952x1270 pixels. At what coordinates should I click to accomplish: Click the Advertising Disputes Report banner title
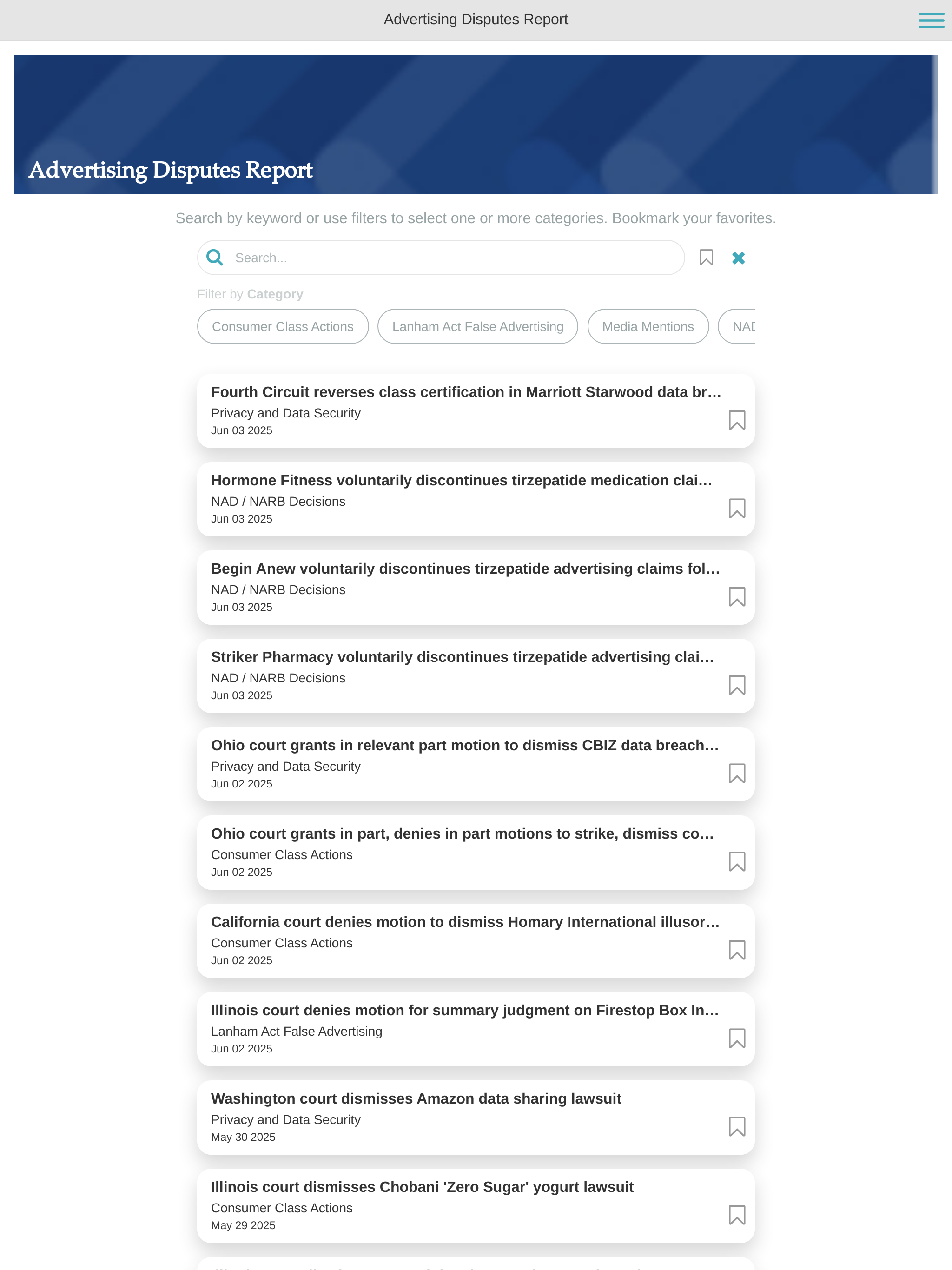tap(171, 171)
